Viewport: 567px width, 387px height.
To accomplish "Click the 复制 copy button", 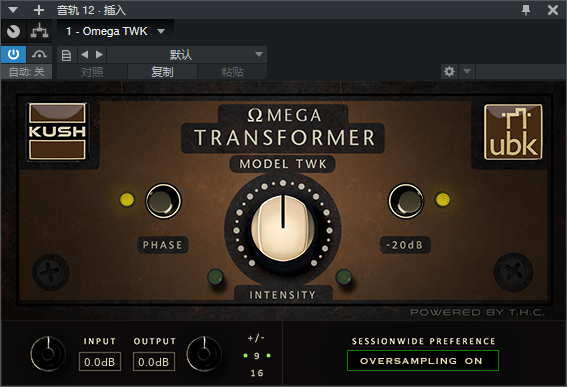I will tap(162, 72).
